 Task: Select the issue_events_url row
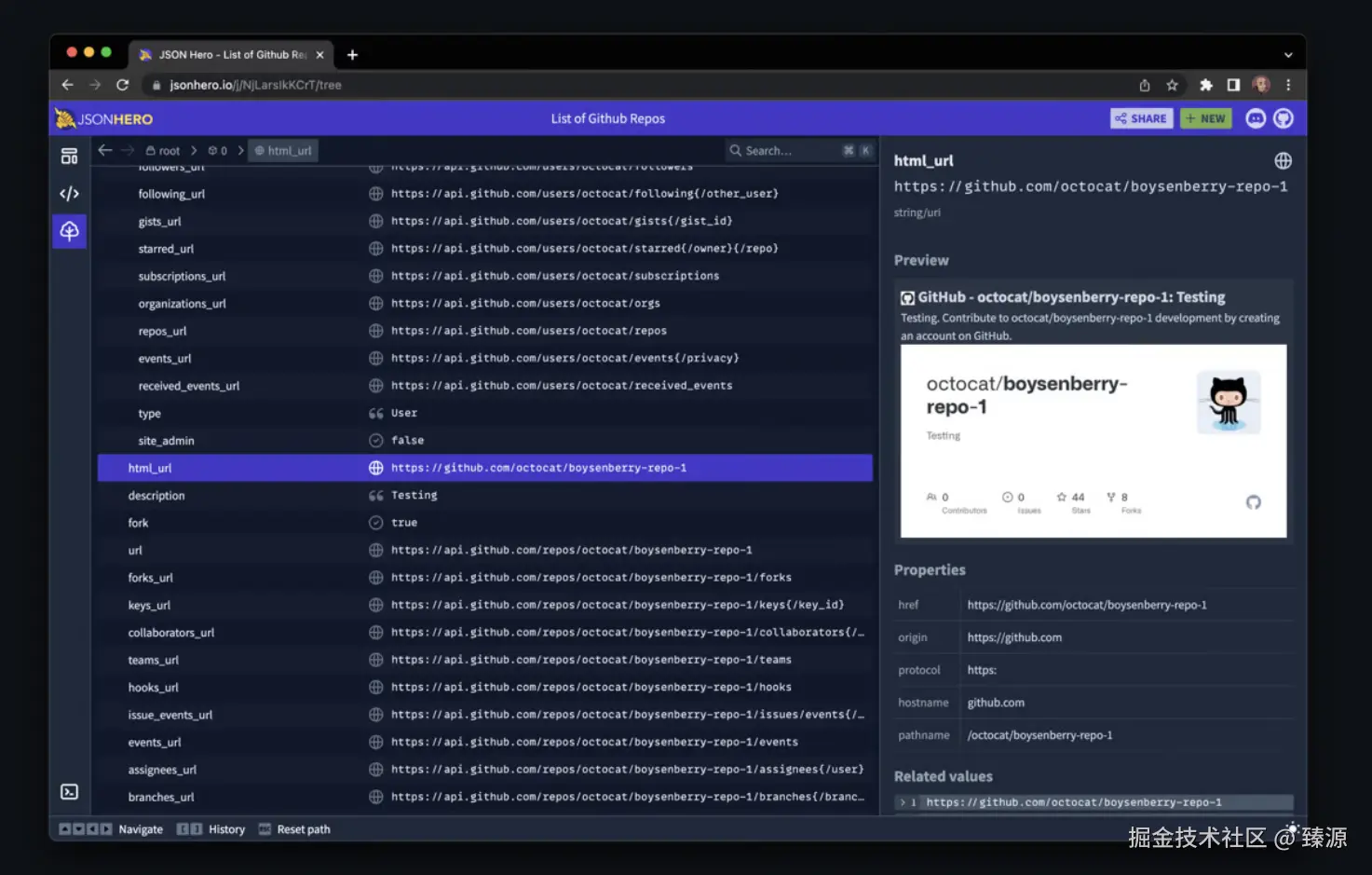pos(484,715)
